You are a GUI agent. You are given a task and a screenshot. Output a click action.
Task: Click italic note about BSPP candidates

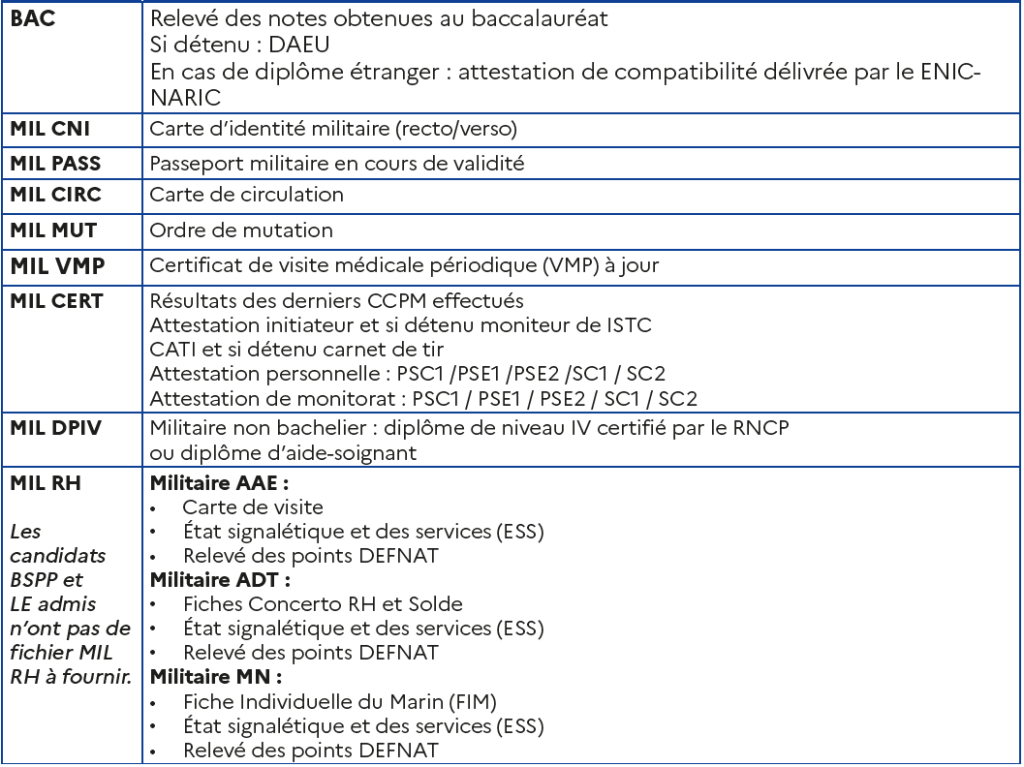tap(71, 604)
